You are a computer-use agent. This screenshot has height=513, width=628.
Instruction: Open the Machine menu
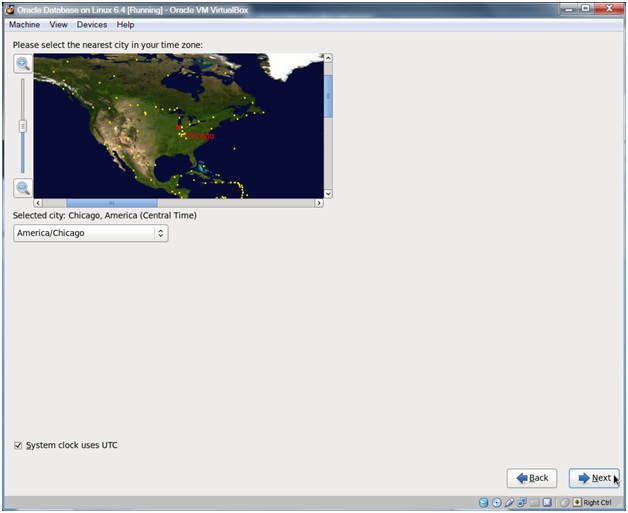point(24,24)
